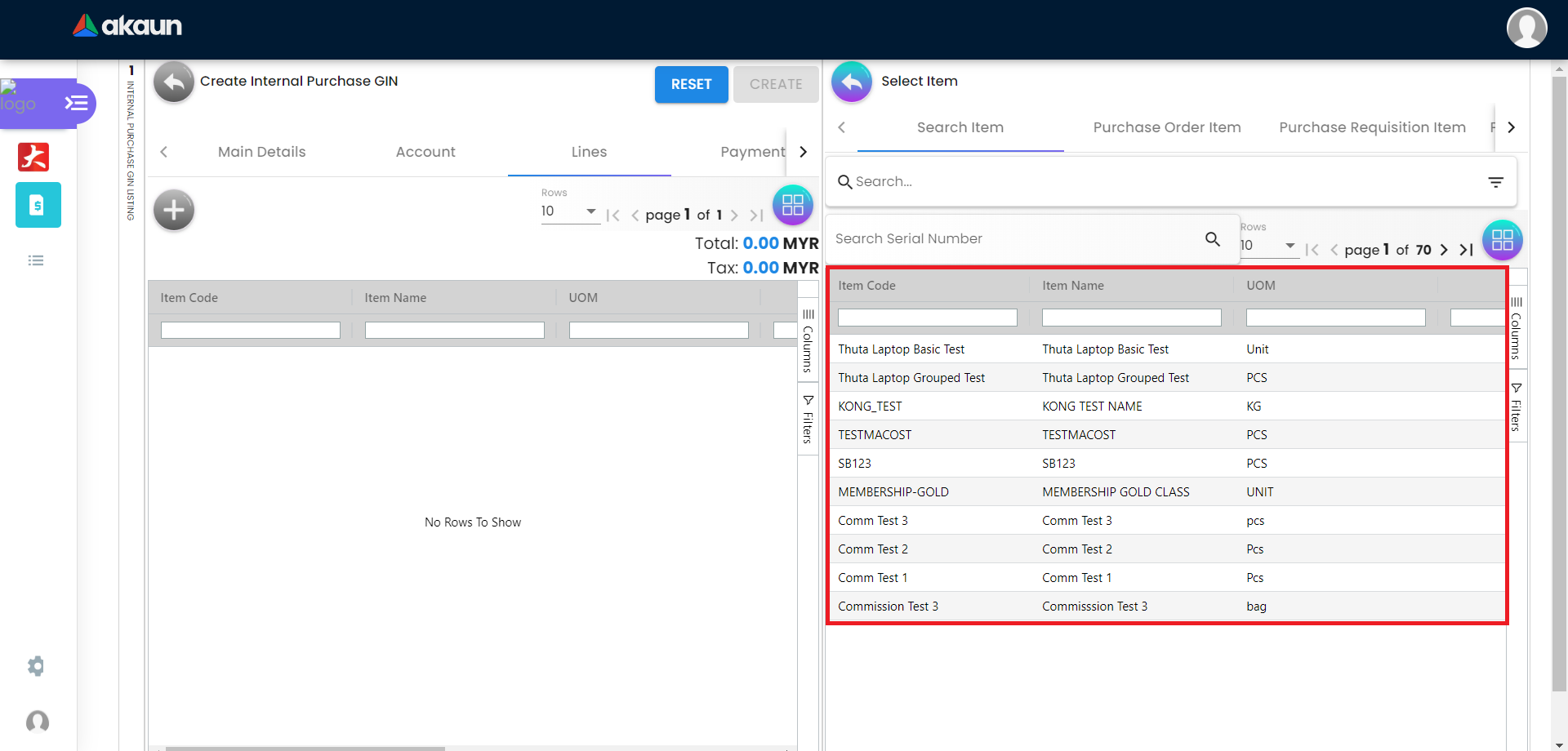Click the back arrow beside Create Internal Purchase GIN
This screenshot has height=751, width=1568.
[x=173, y=82]
